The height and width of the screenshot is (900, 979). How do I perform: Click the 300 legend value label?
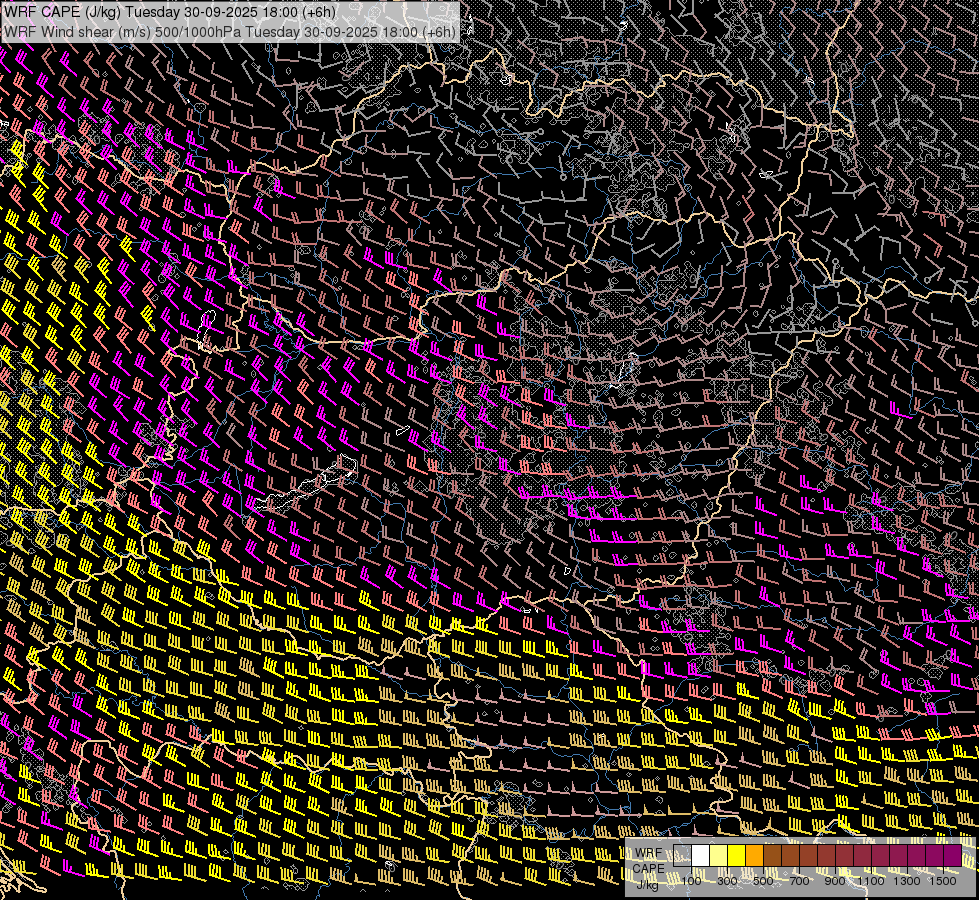point(727,881)
